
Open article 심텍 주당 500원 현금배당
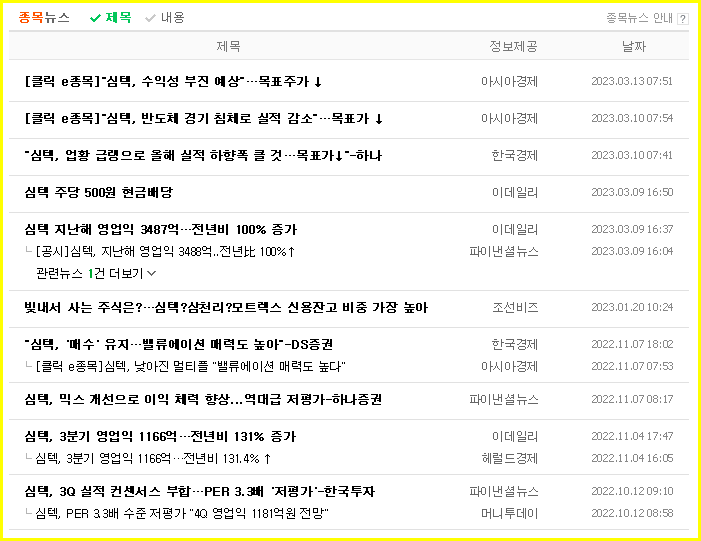(98, 193)
